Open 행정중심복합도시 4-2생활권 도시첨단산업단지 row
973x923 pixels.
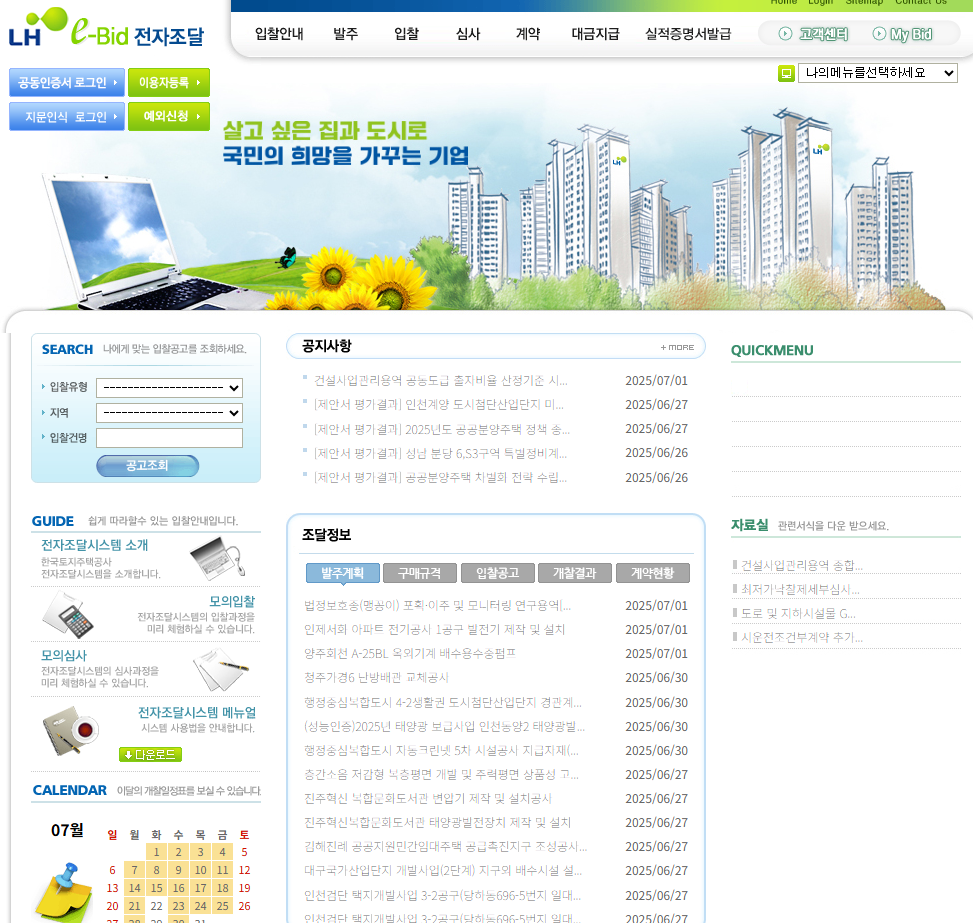(443, 702)
